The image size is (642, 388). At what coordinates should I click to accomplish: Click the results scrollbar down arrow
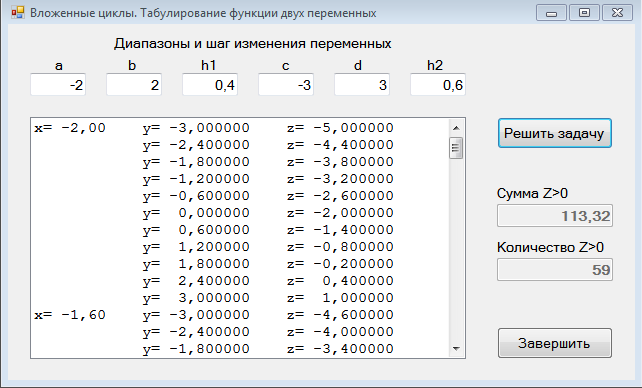456,349
